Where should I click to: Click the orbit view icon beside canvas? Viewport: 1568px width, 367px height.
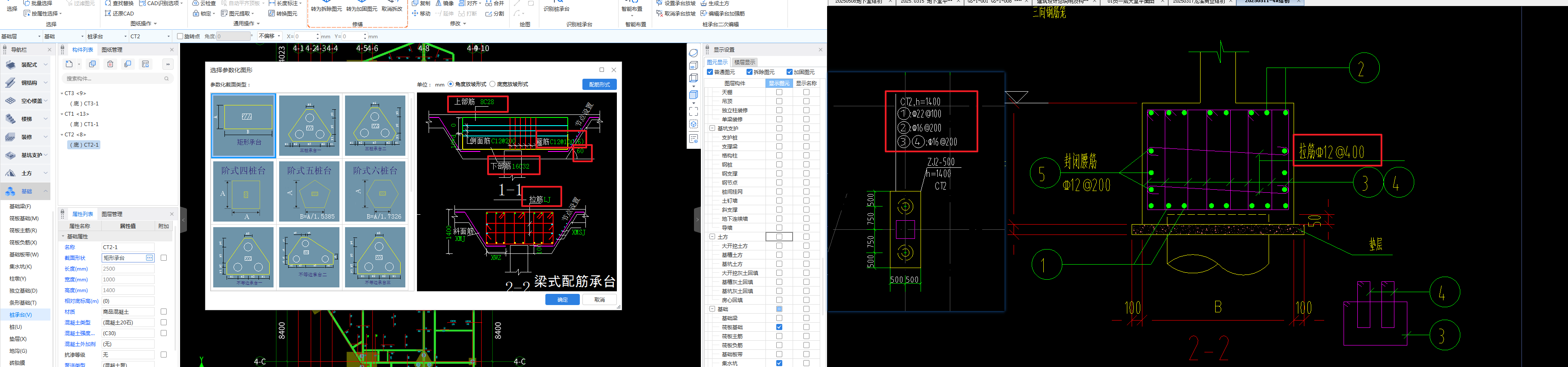click(x=693, y=53)
